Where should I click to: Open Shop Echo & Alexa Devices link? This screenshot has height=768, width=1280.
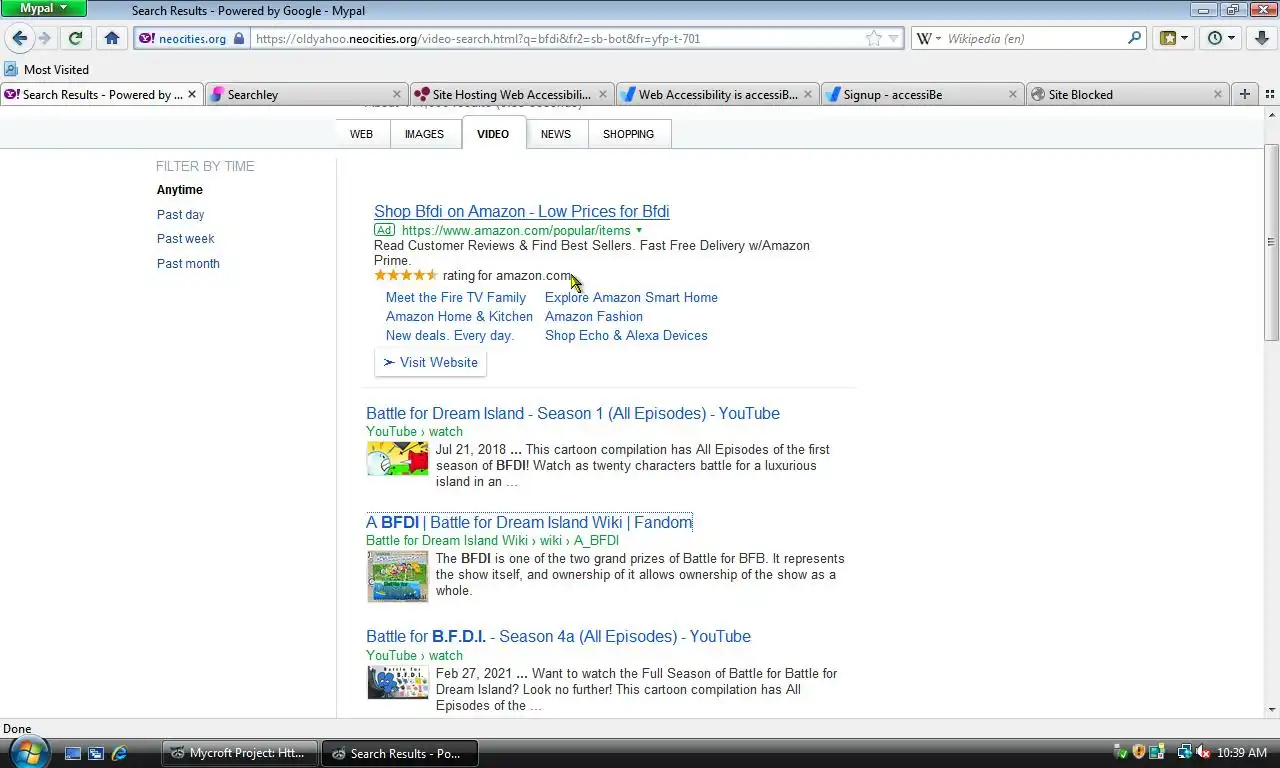click(626, 335)
